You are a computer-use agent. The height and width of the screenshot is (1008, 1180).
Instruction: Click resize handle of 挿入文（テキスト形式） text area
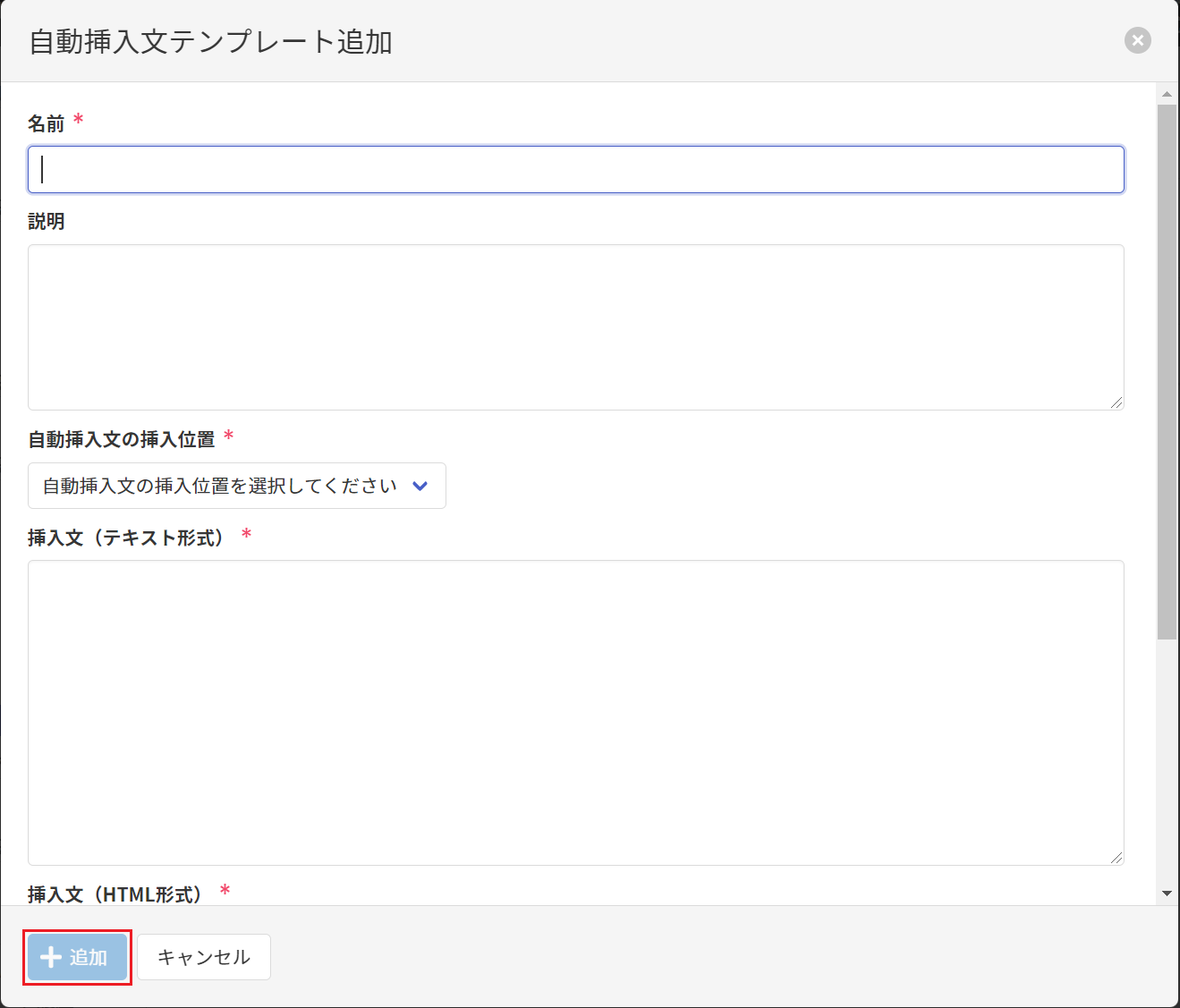click(1116, 858)
